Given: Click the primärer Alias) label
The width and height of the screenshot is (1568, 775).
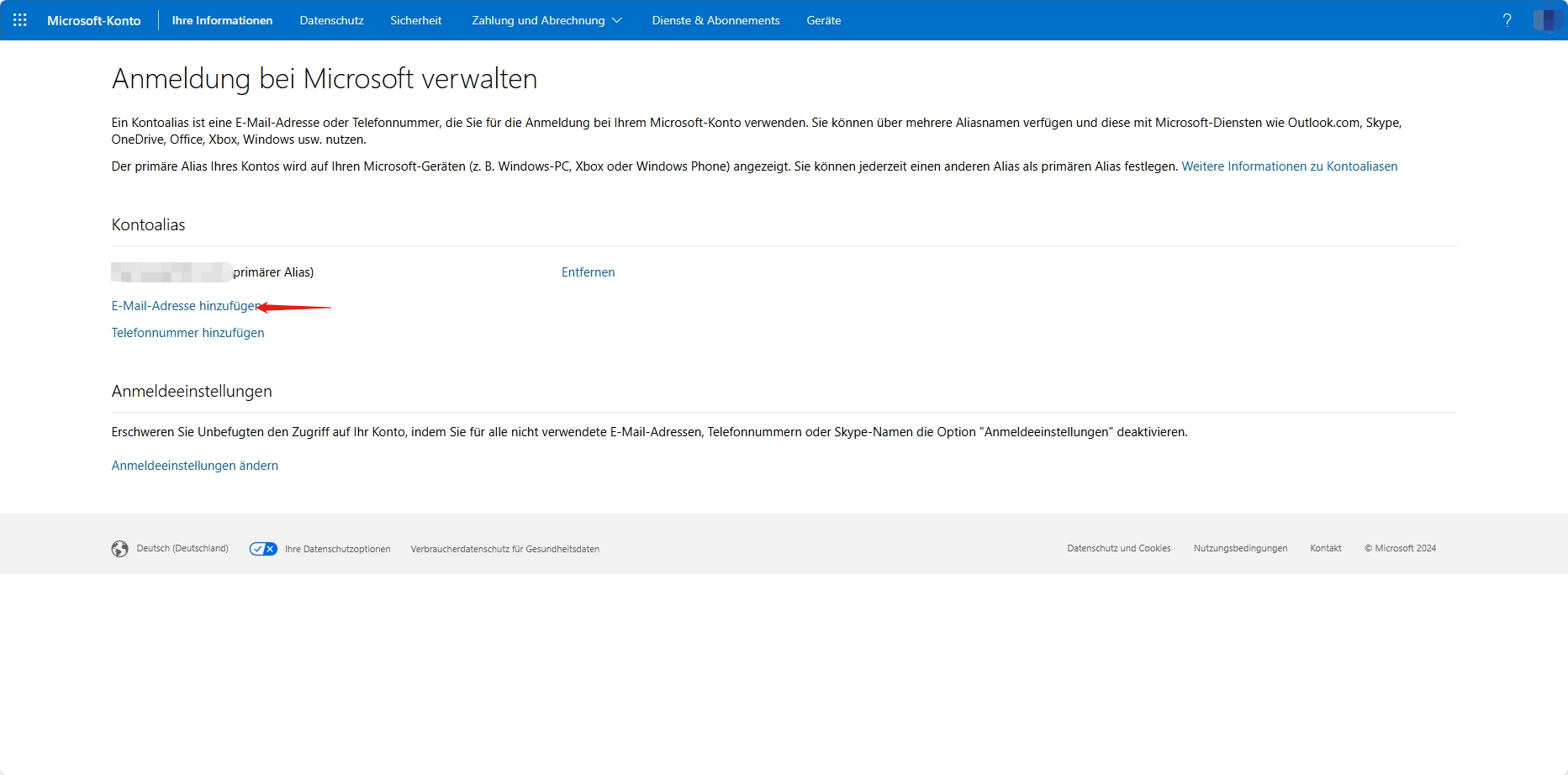Looking at the screenshot, I should coord(273,272).
